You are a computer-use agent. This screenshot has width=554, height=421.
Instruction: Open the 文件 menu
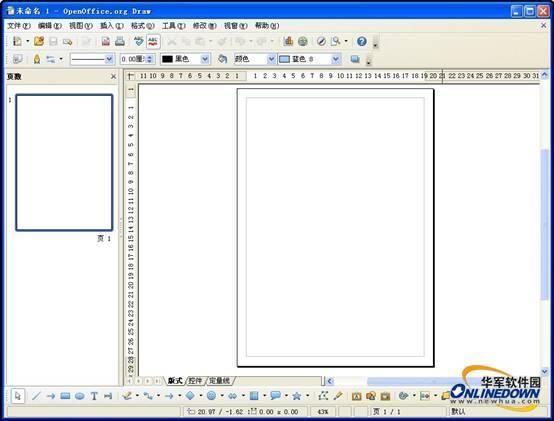click(19, 25)
